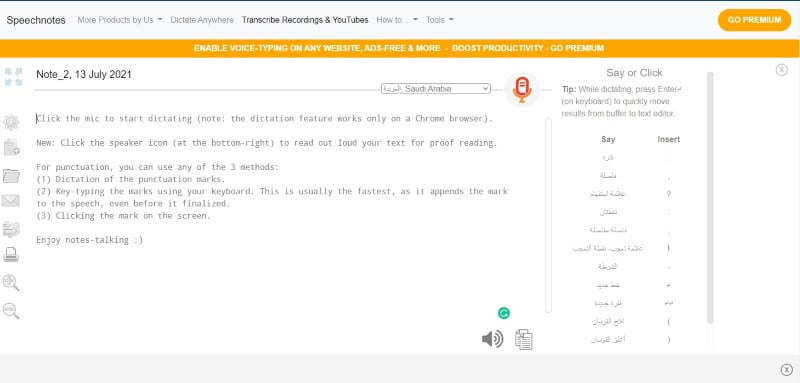Image resolution: width=800 pixels, height=383 pixels.
Task: Click the Speechnotes logo
Action: pyautogui.click(x=36, y=20)
